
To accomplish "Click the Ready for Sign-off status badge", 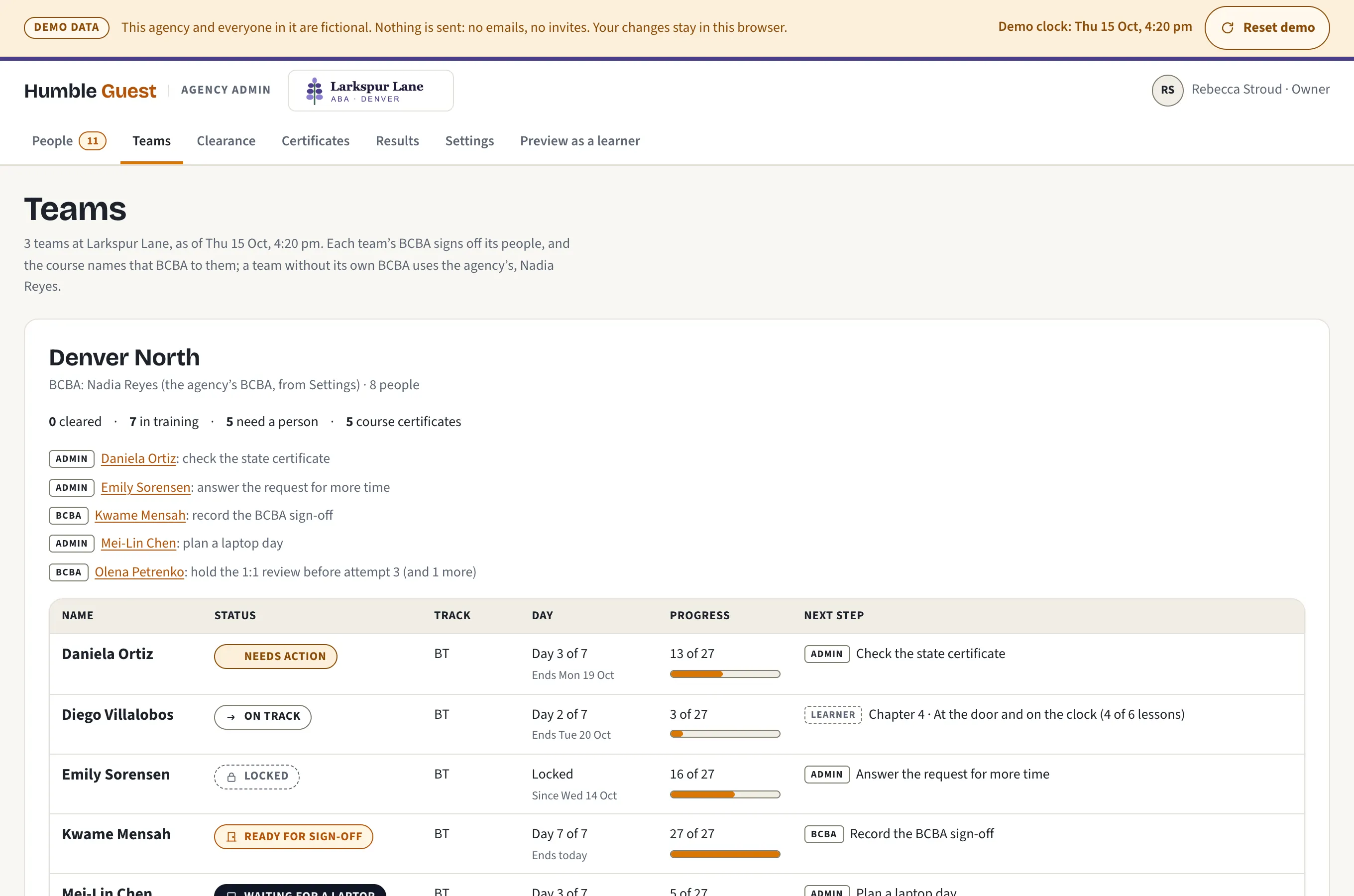I will click(294, 837).
